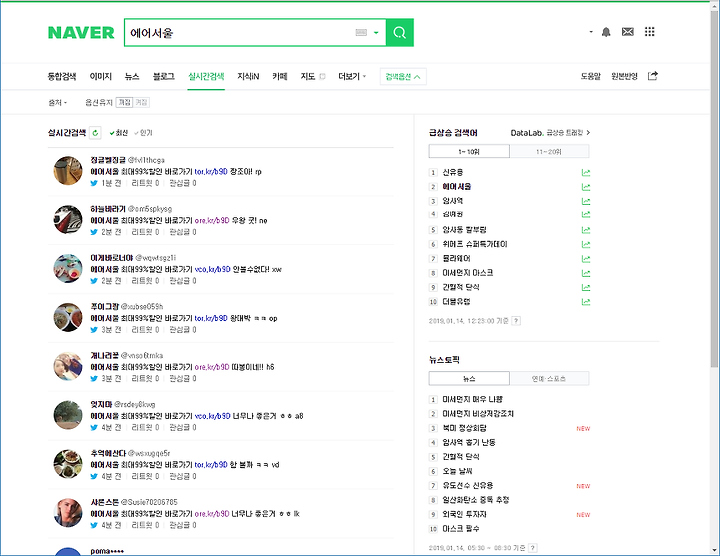Open the profile photo of 이게바로너야
This screenshot has height=556, width=720.
68,268
